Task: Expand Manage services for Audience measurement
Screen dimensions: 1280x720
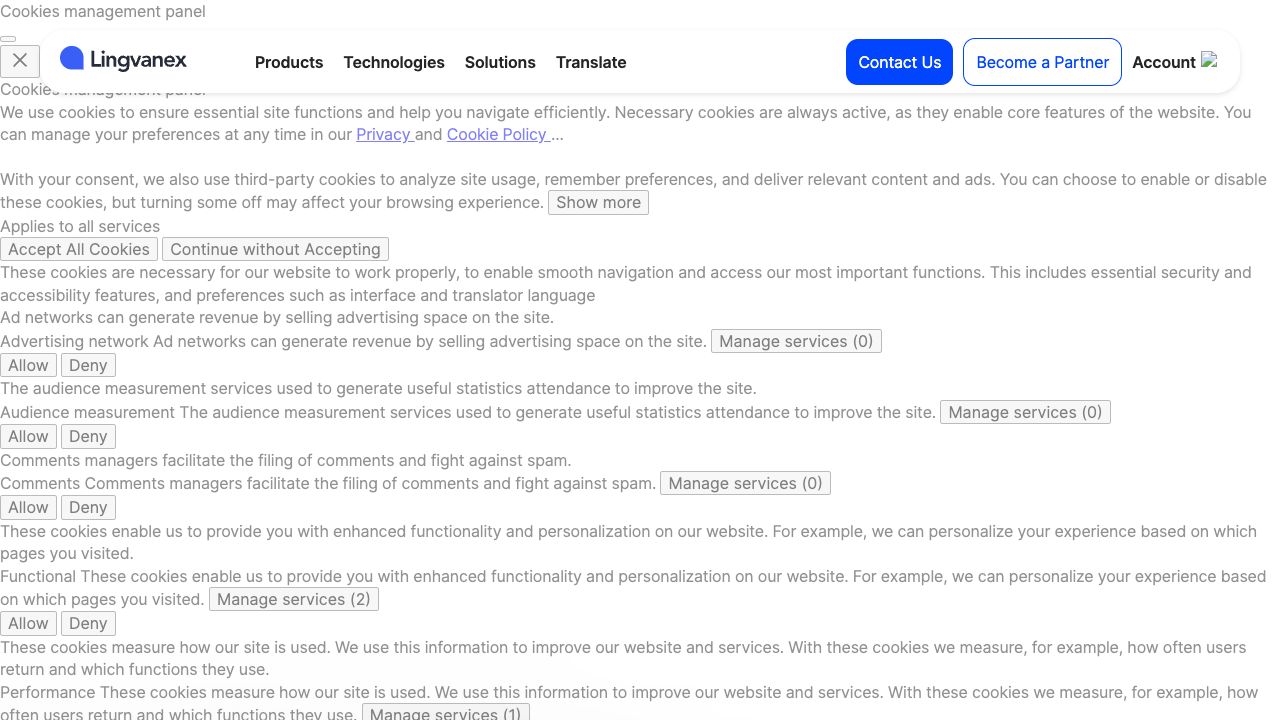Action: [x=1025, y=412]
